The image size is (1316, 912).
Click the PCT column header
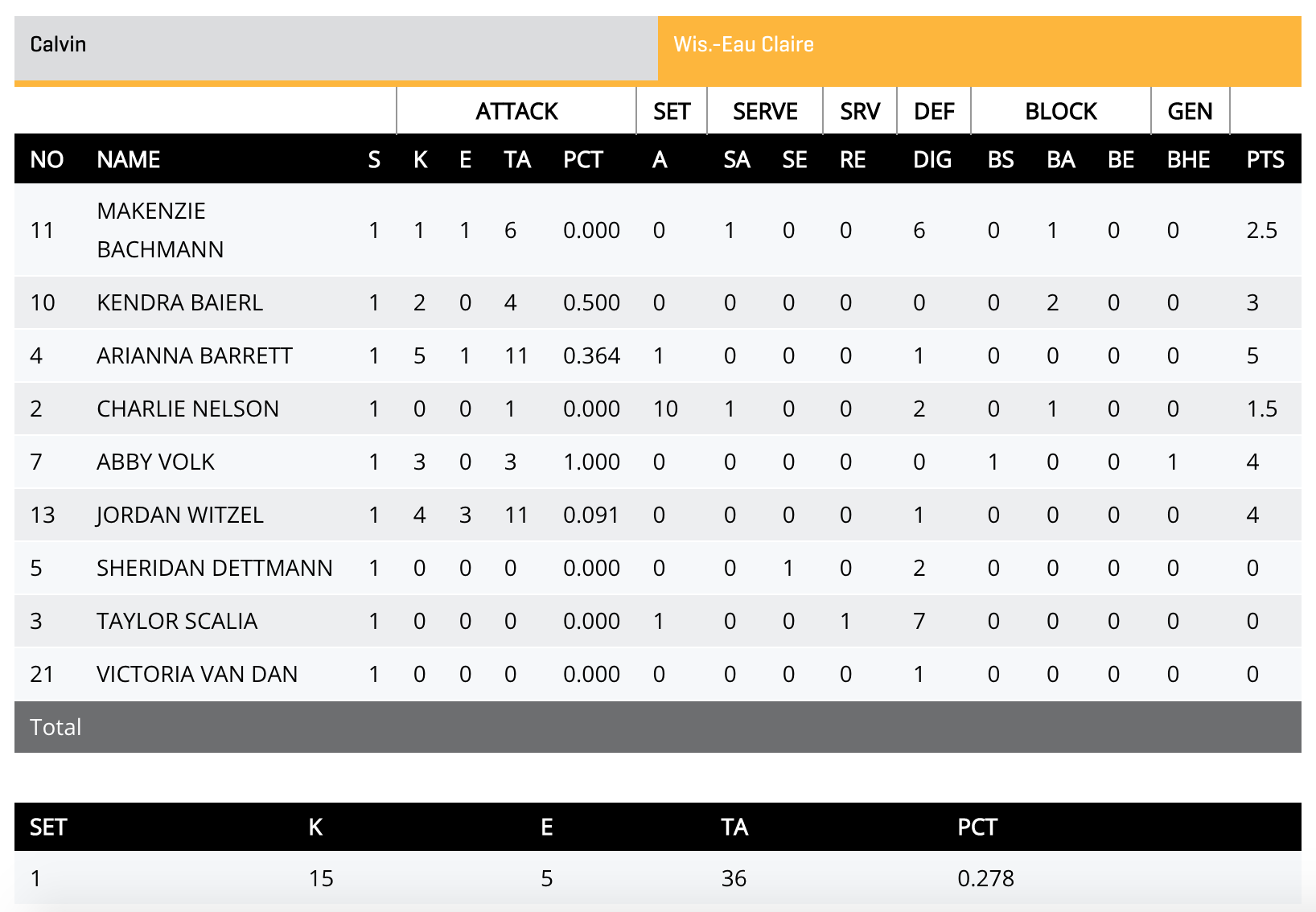(585, 159)
